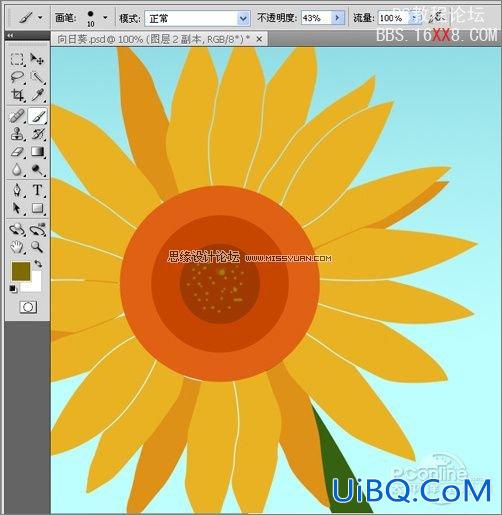Select the Gradient tool
Viewport: 502px width, 515px height.
(37, 152)
